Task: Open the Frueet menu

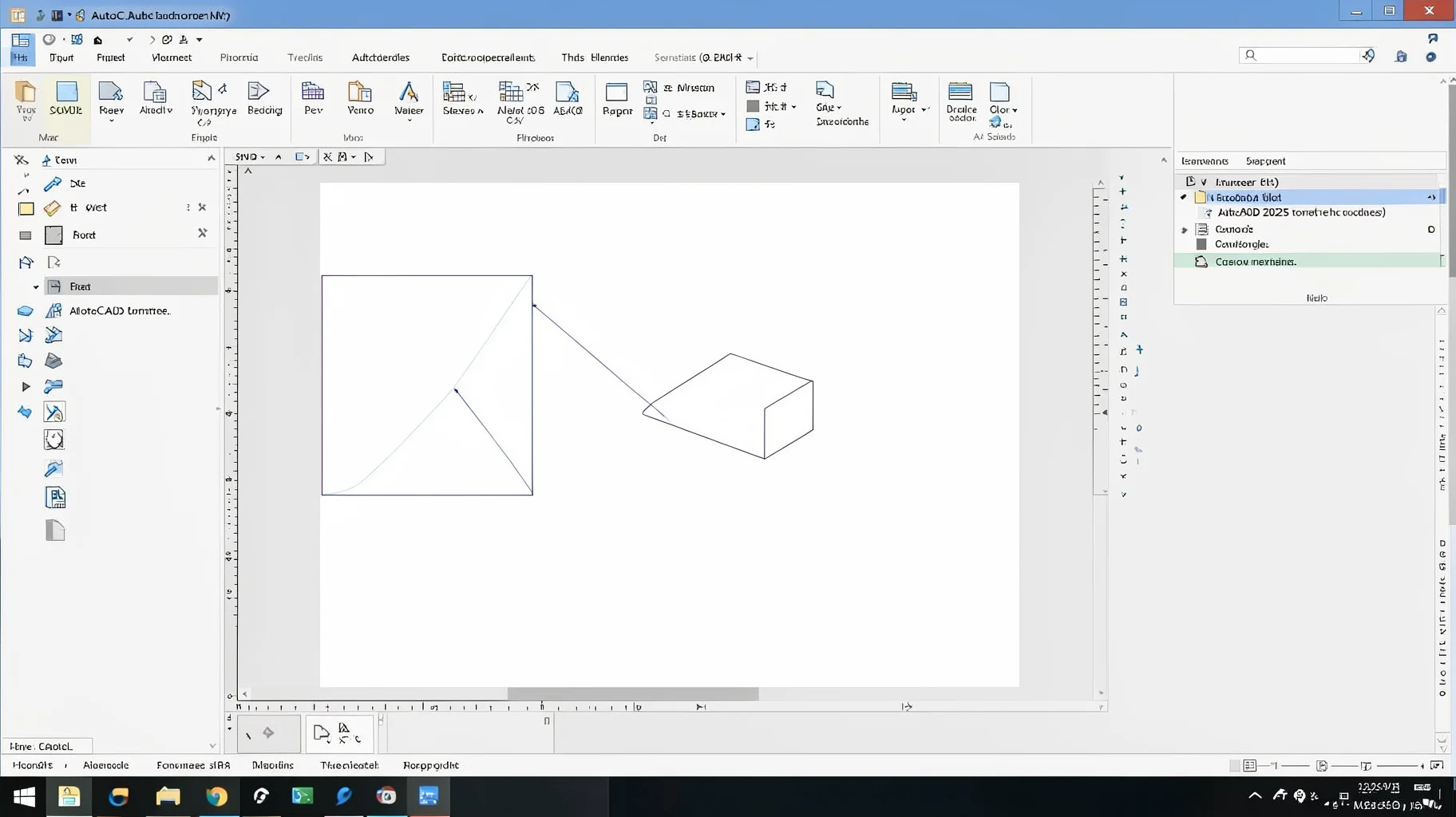Action: (111, 57)
